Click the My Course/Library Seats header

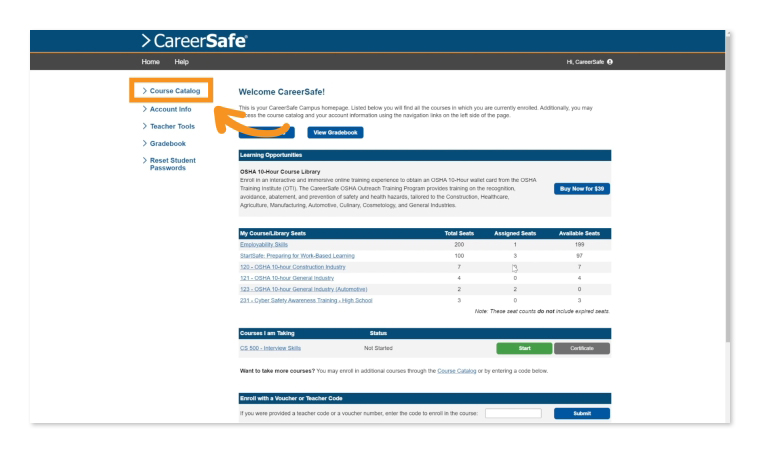click(x=273, y=234)
